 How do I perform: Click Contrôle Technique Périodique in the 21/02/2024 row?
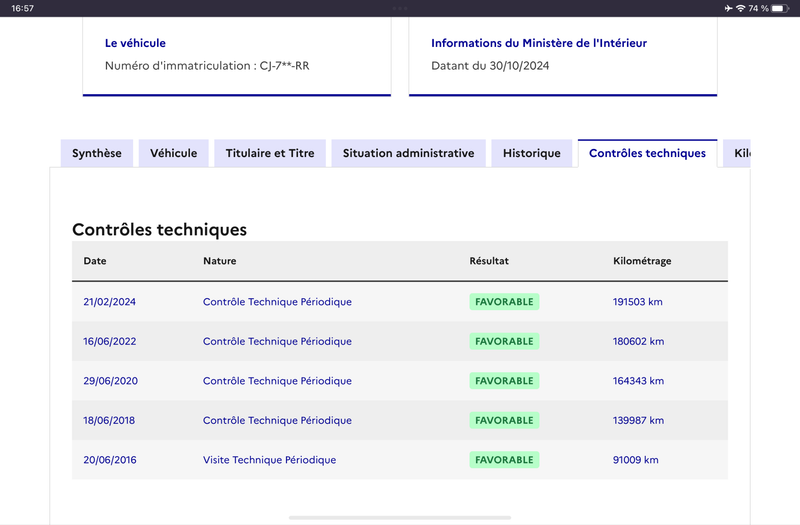click(277, 302)
